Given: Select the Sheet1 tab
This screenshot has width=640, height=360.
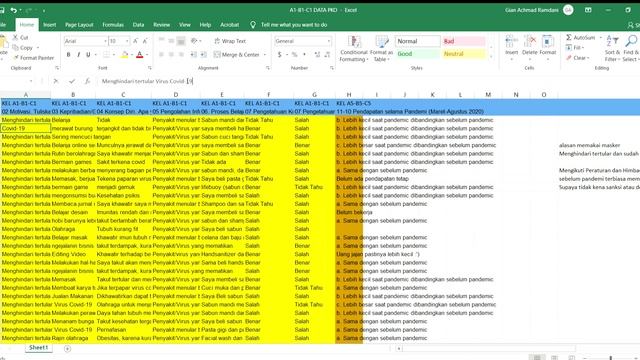Looking at the screenshot, I should point(39,348).
